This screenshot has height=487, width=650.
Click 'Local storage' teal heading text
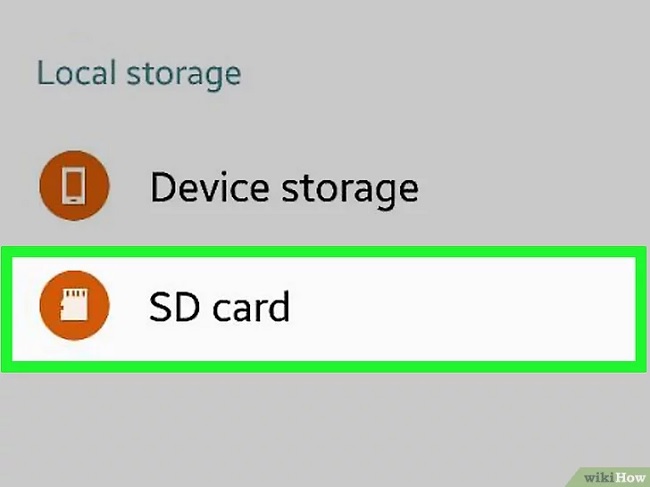pos(139,75)
